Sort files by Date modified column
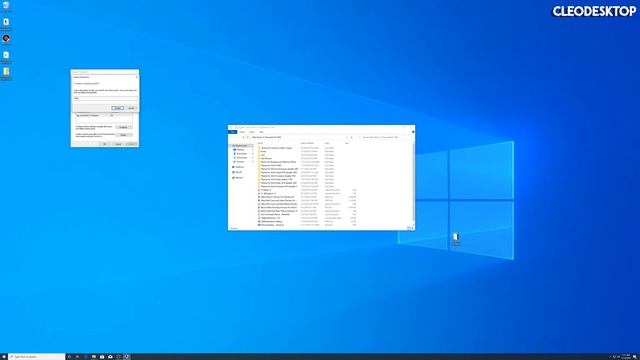Viewport: 640px width, 360px height. [308, 143]
